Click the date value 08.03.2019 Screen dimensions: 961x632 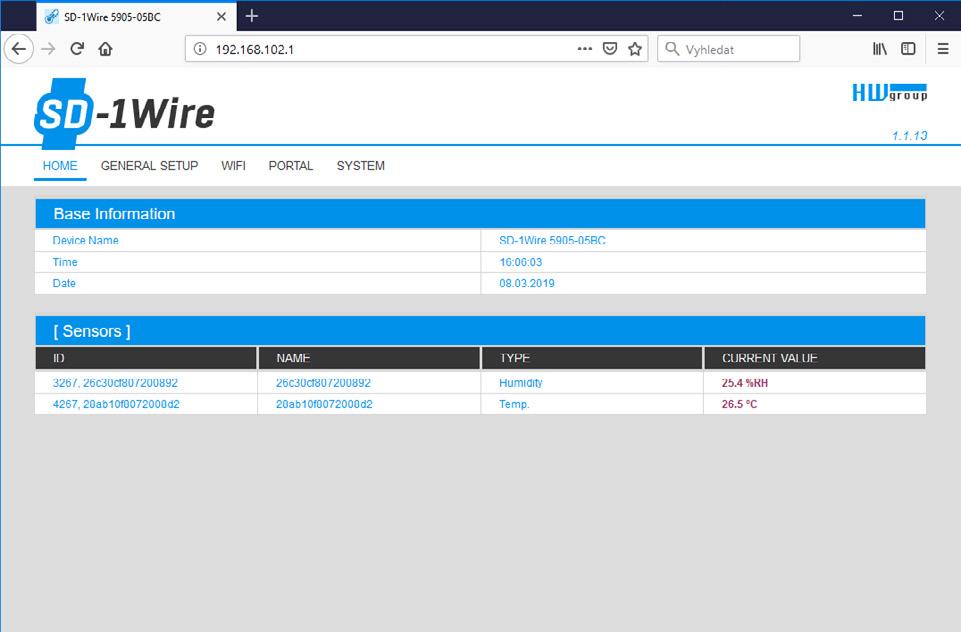point(526,283)
